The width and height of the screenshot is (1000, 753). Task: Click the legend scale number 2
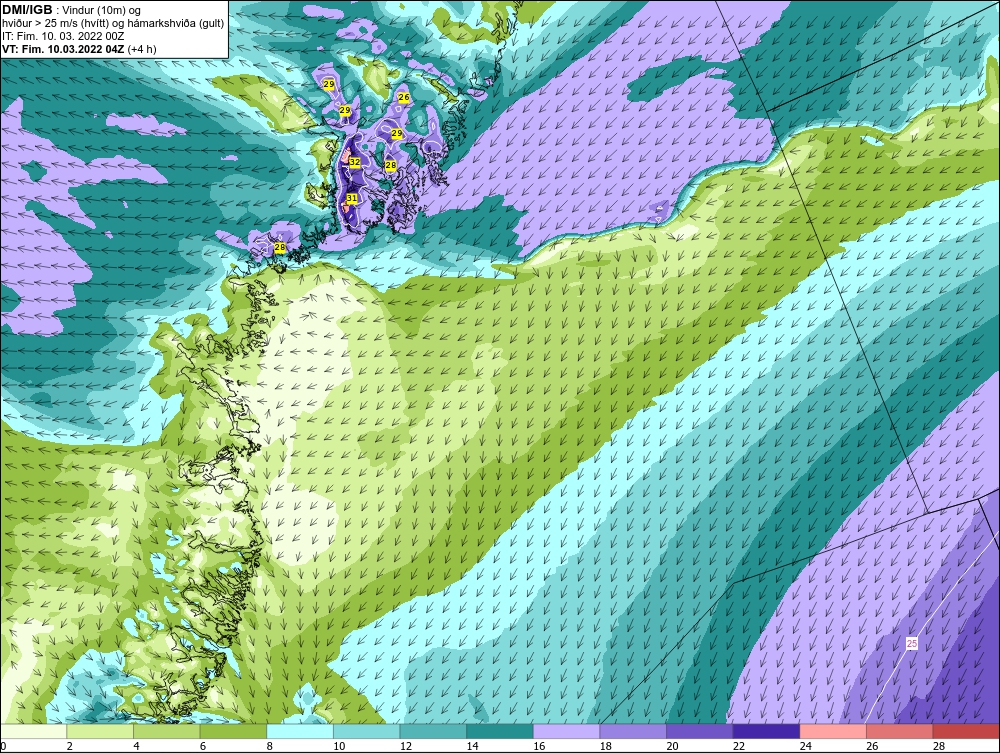pyautogui.click(x=70, y=746)
